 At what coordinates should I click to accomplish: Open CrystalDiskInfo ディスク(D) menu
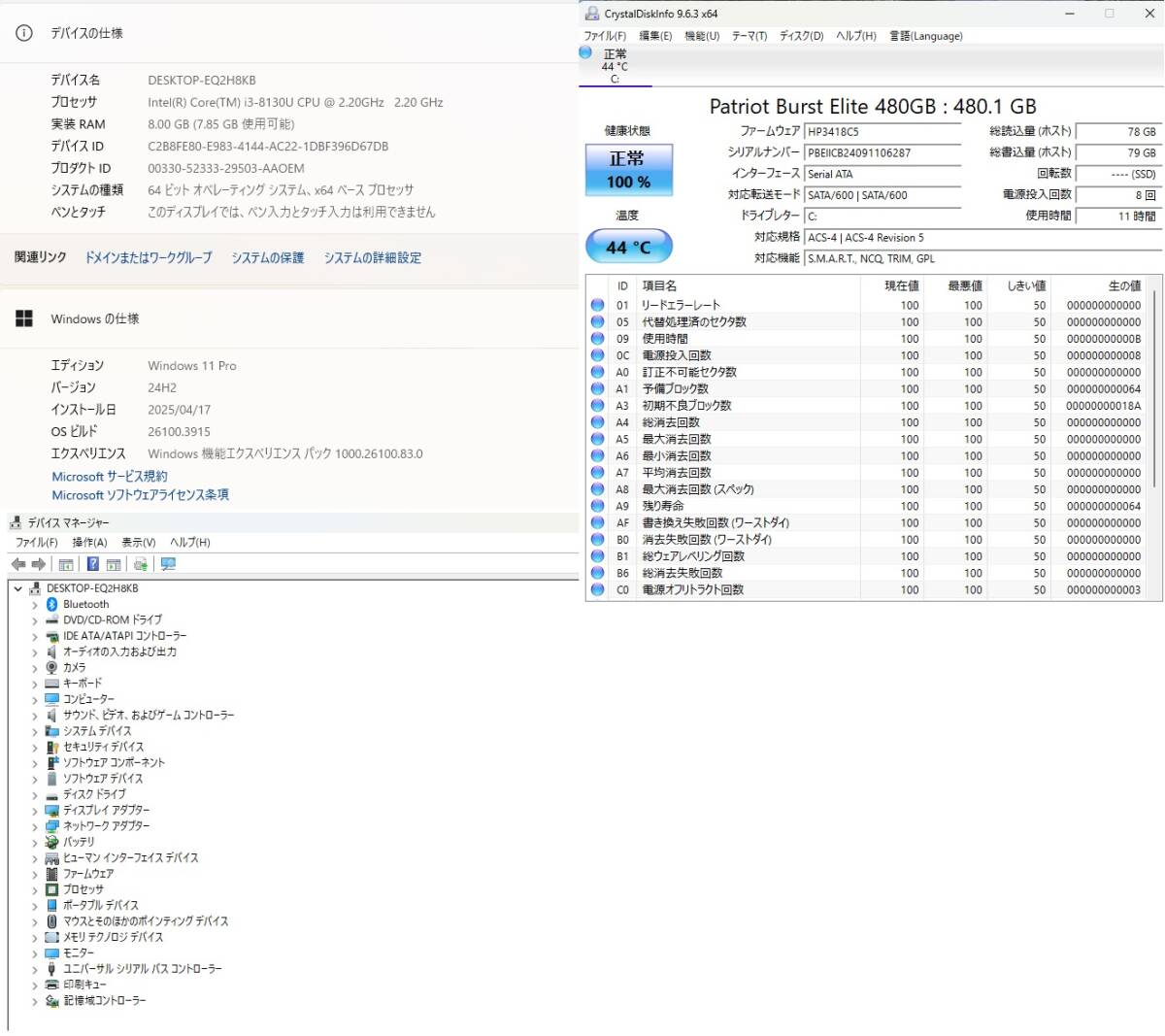tap(801, 36)
